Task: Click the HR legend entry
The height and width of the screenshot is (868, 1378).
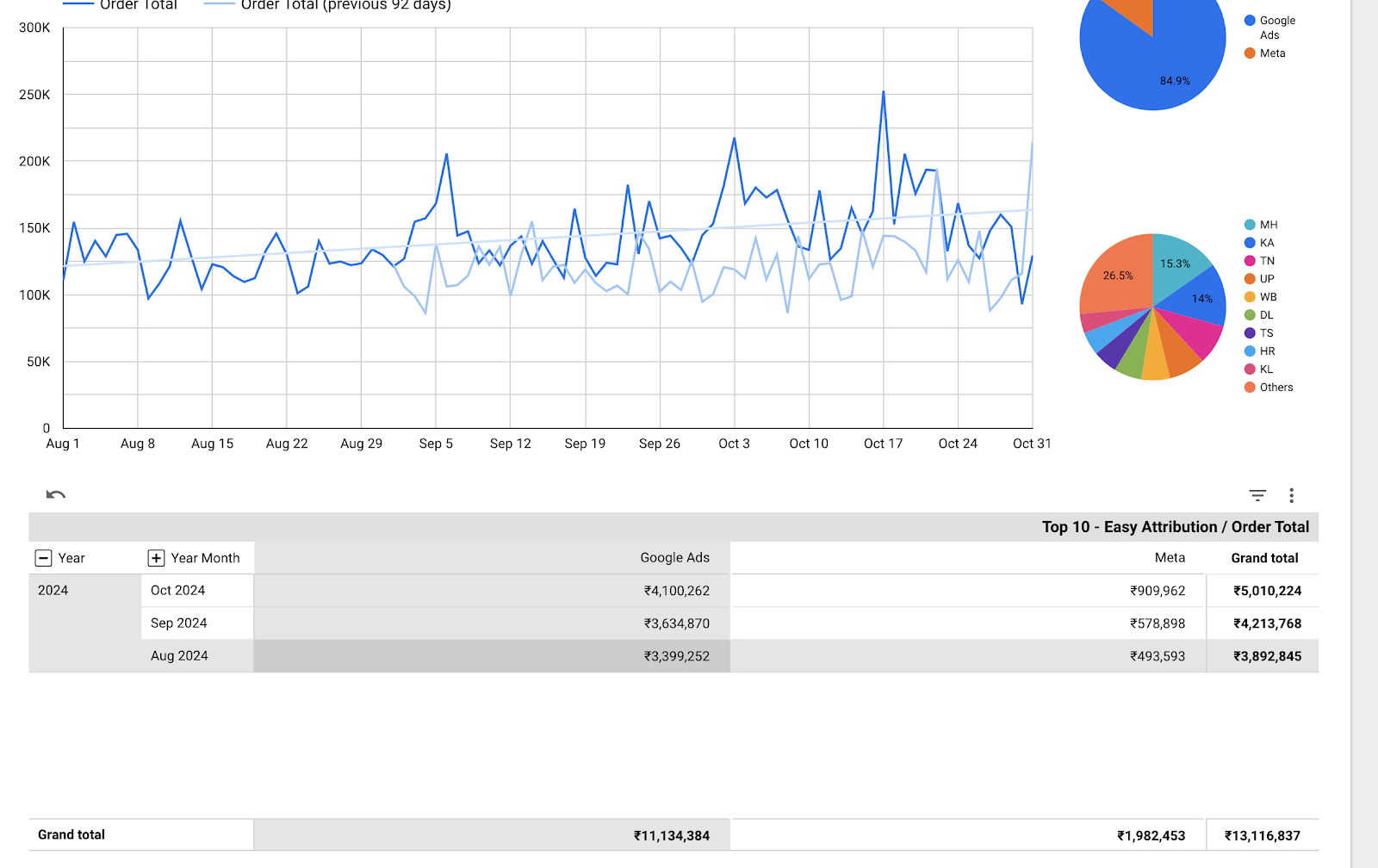Action: (x=1260, y=351)
